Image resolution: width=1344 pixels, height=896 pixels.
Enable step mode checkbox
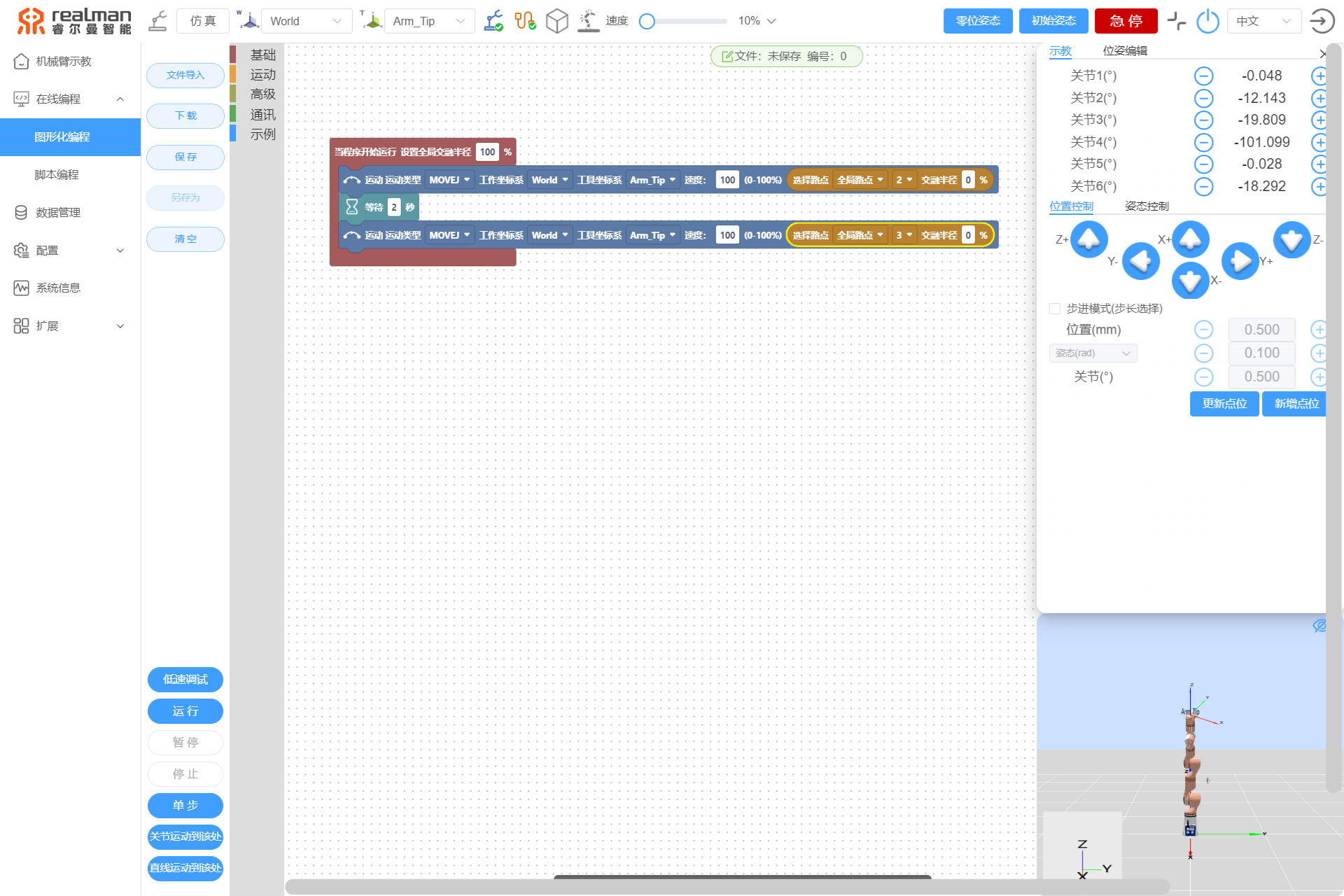click(x=1055, y=309)
